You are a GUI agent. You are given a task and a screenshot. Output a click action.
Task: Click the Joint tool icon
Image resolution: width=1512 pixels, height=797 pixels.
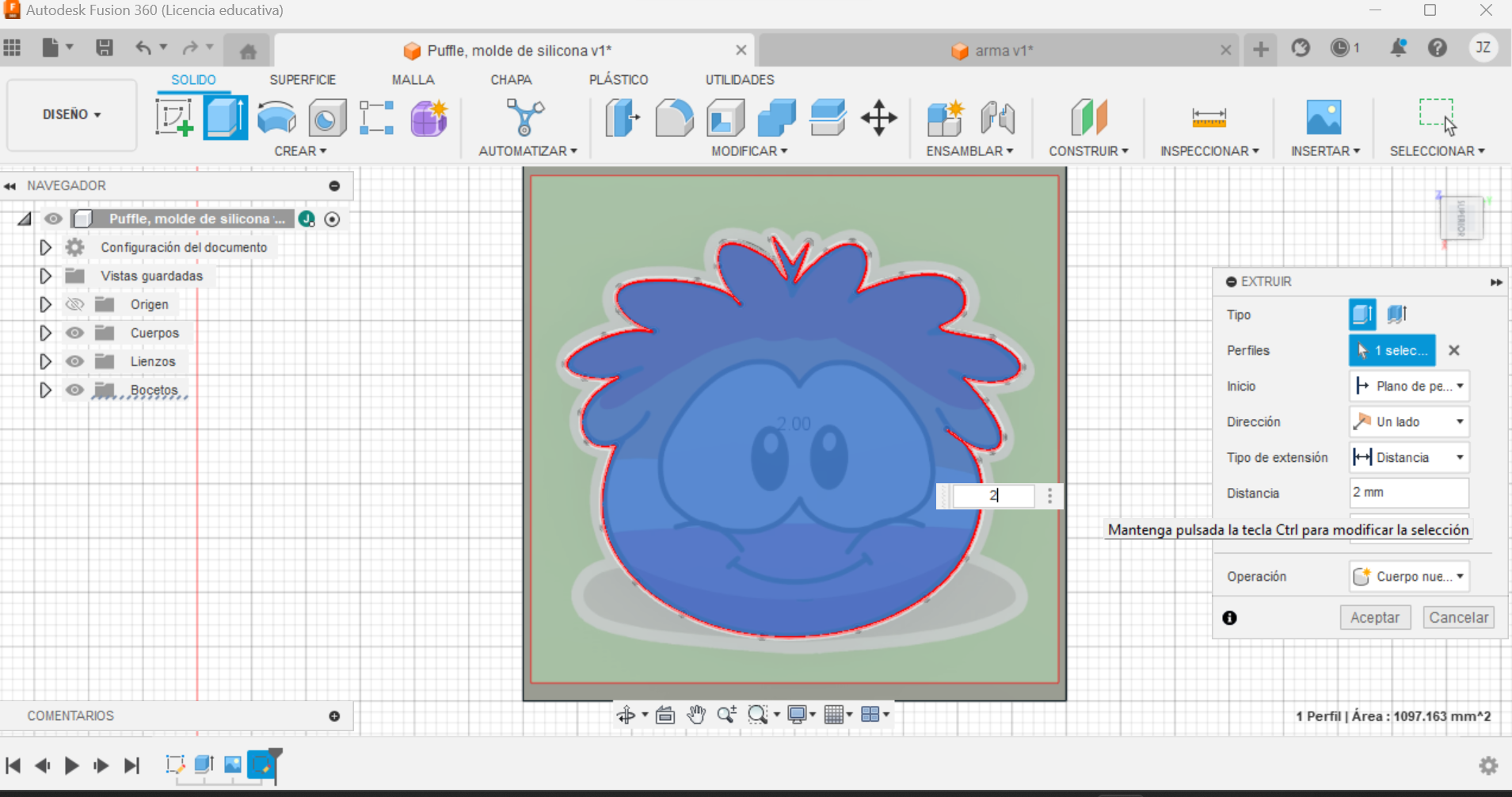(x=997, y=118)
